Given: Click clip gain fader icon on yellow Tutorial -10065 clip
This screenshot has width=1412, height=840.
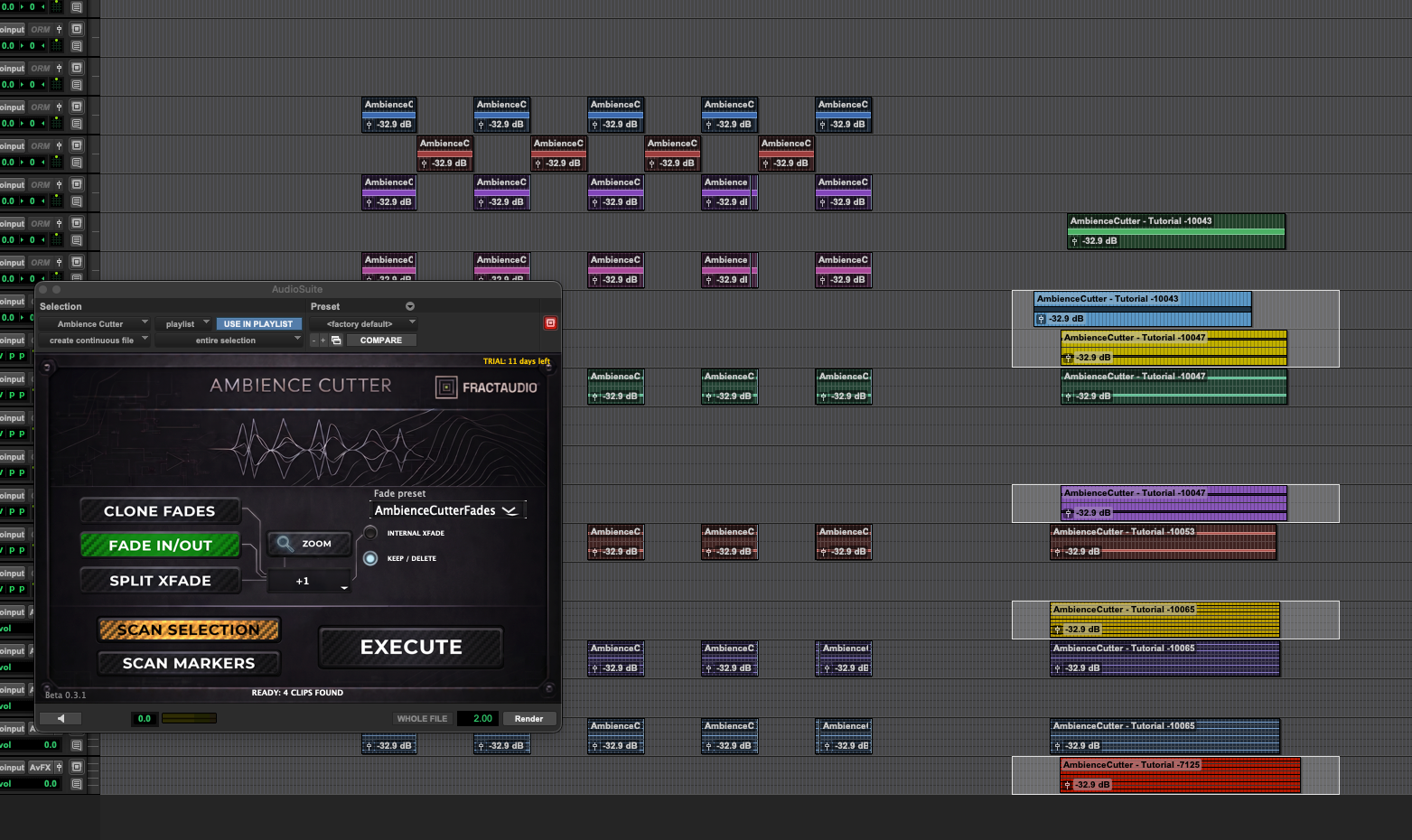Looking at the screenshot, I should [x=1057, y=630].
